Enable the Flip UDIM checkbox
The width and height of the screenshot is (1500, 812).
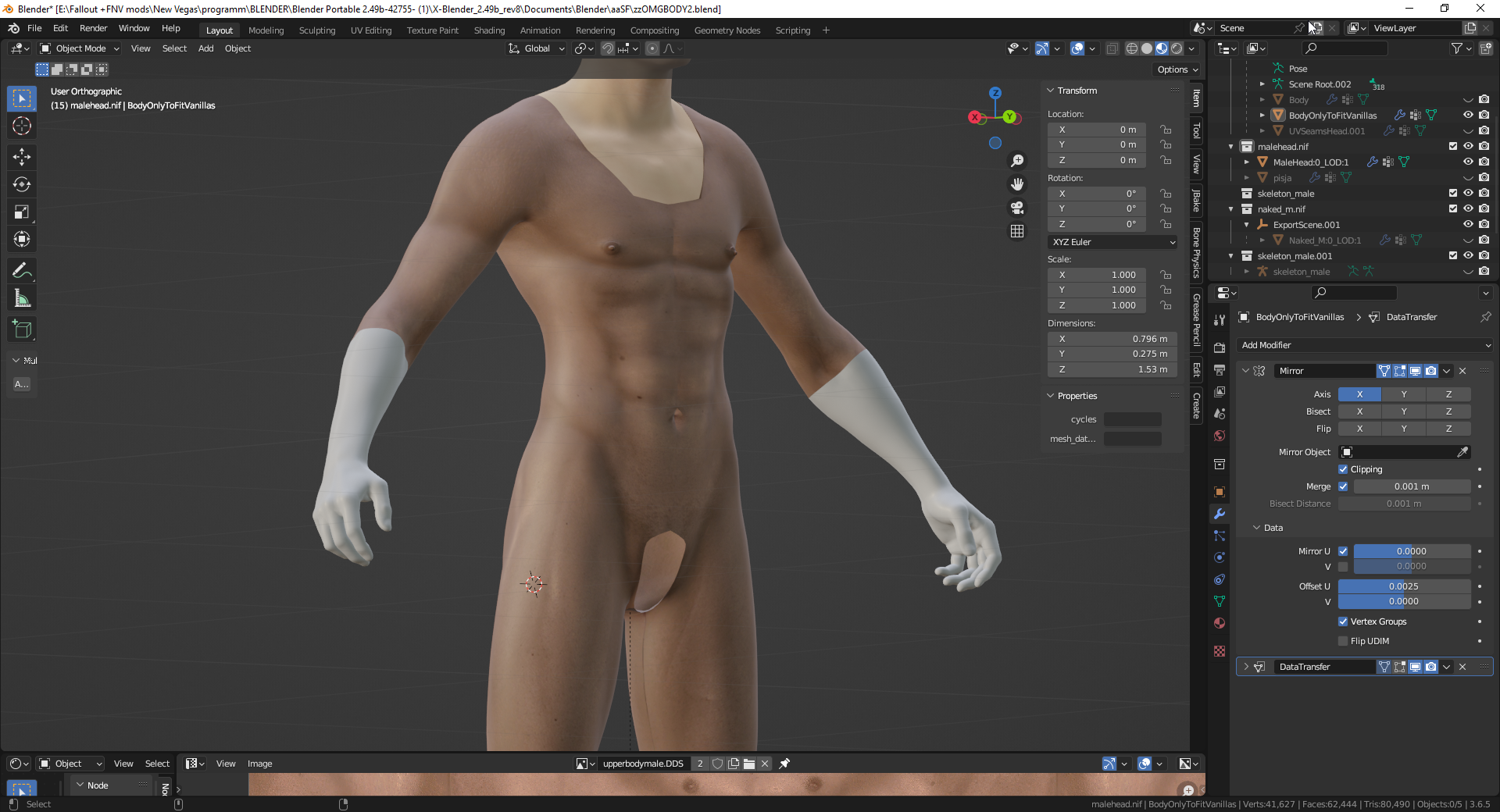coord(1343,641)
